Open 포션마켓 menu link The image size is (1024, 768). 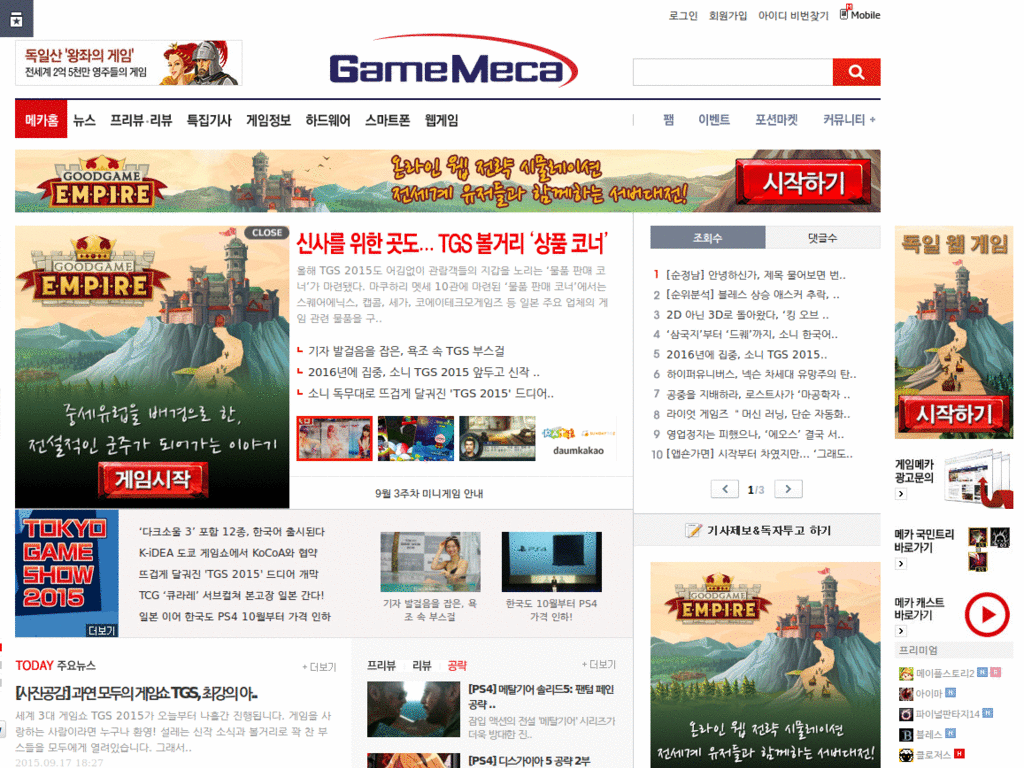tap(776, 120)
